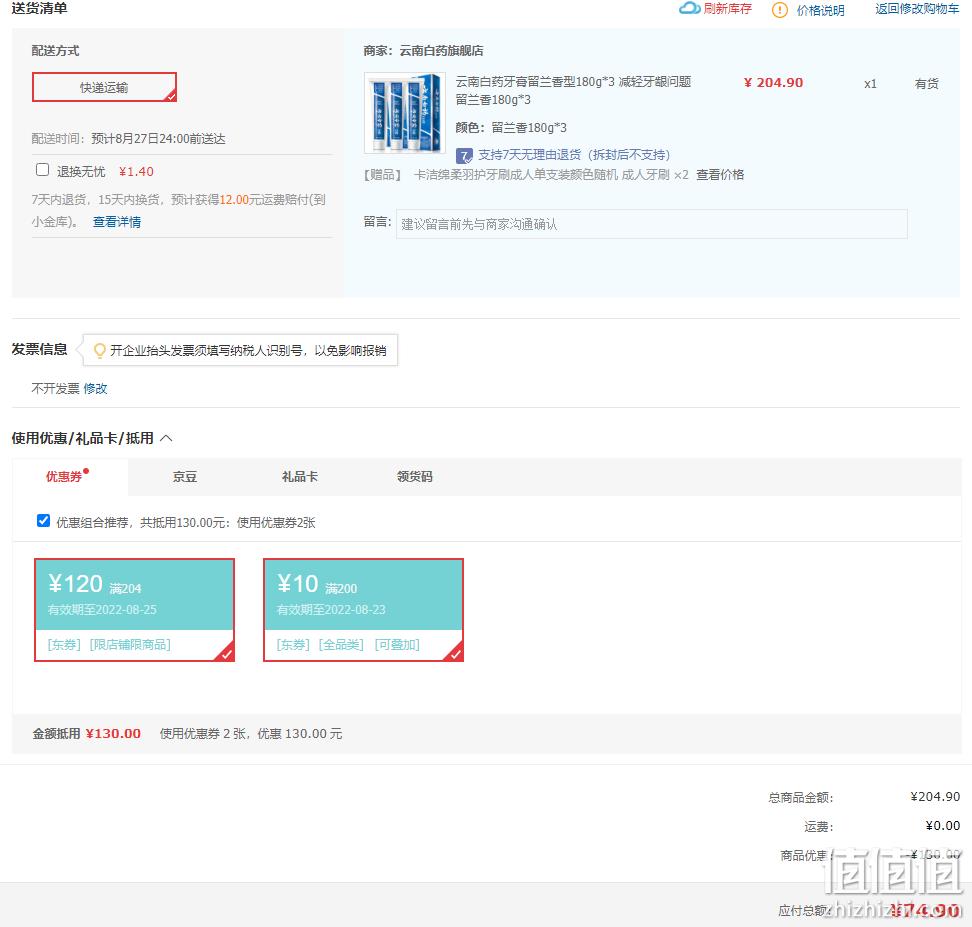Viewport: 972px width, 927px height.
Task: Click the invoice tip lightbulb icon
Action: (99, 351)
